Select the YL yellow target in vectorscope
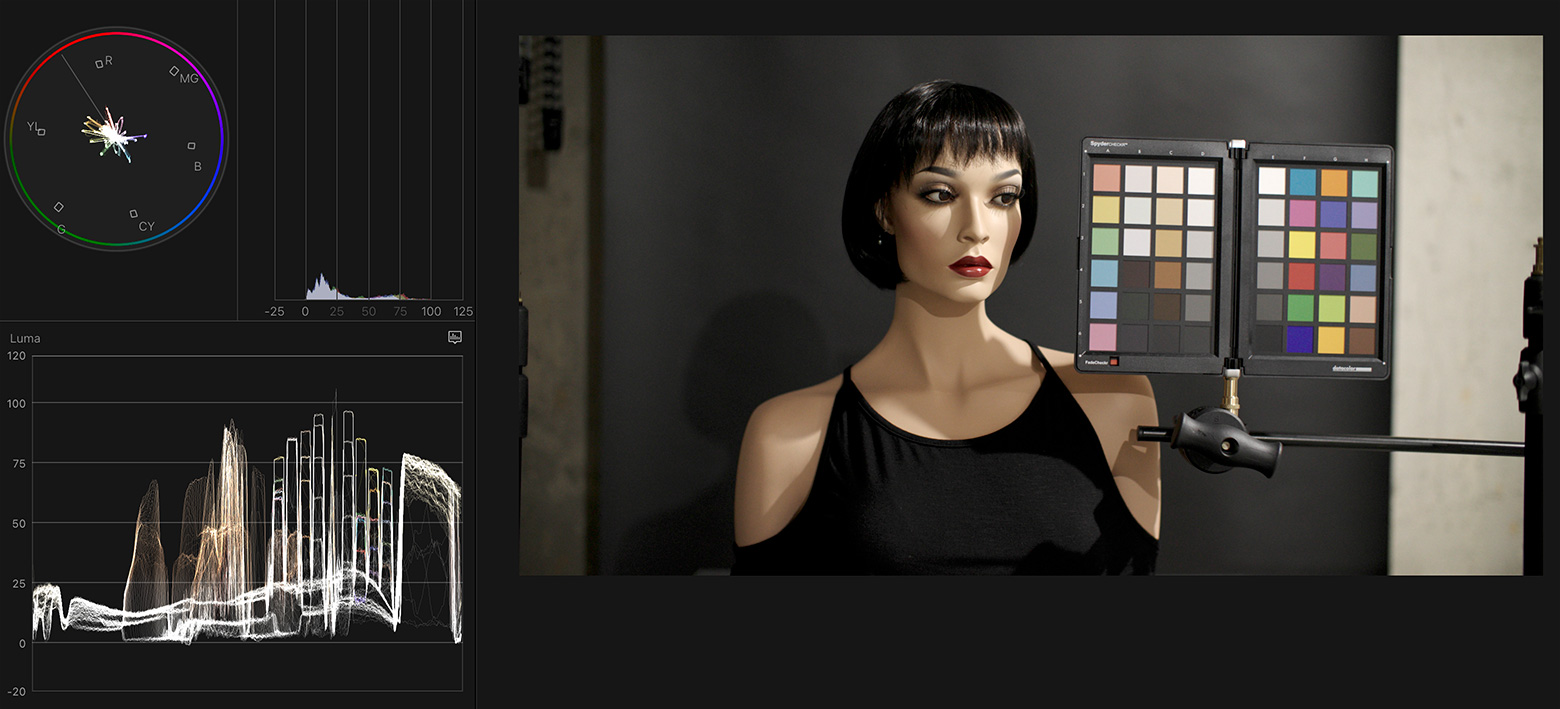The width and height of the screenshot is (1560, 709). click(41, 131)
